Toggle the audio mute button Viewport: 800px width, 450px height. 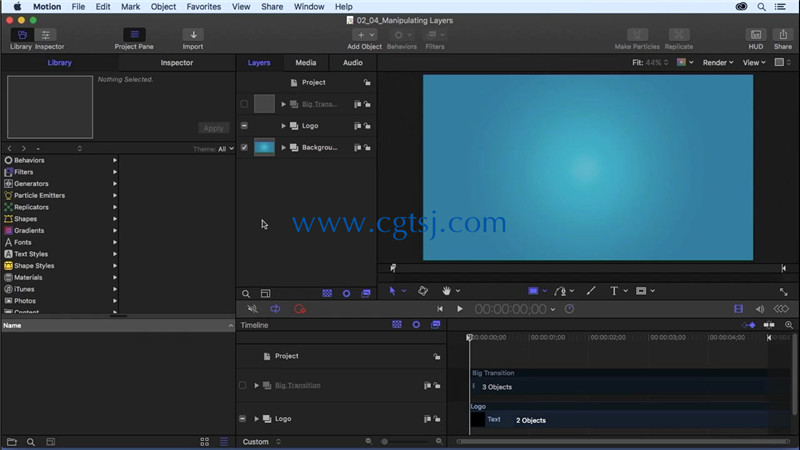[252, 309]
